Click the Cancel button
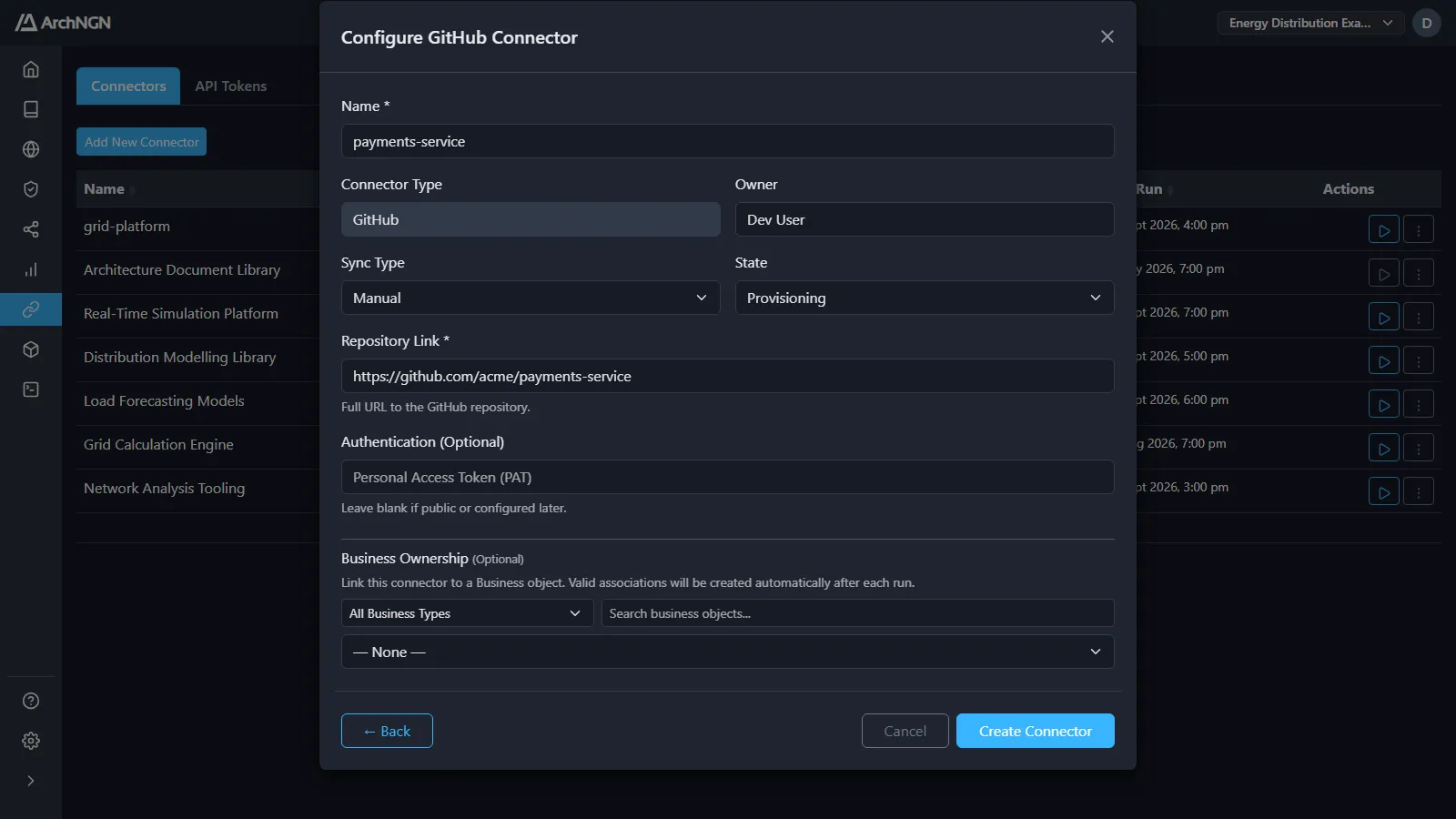1456x819 pixels. coord(905,731)
